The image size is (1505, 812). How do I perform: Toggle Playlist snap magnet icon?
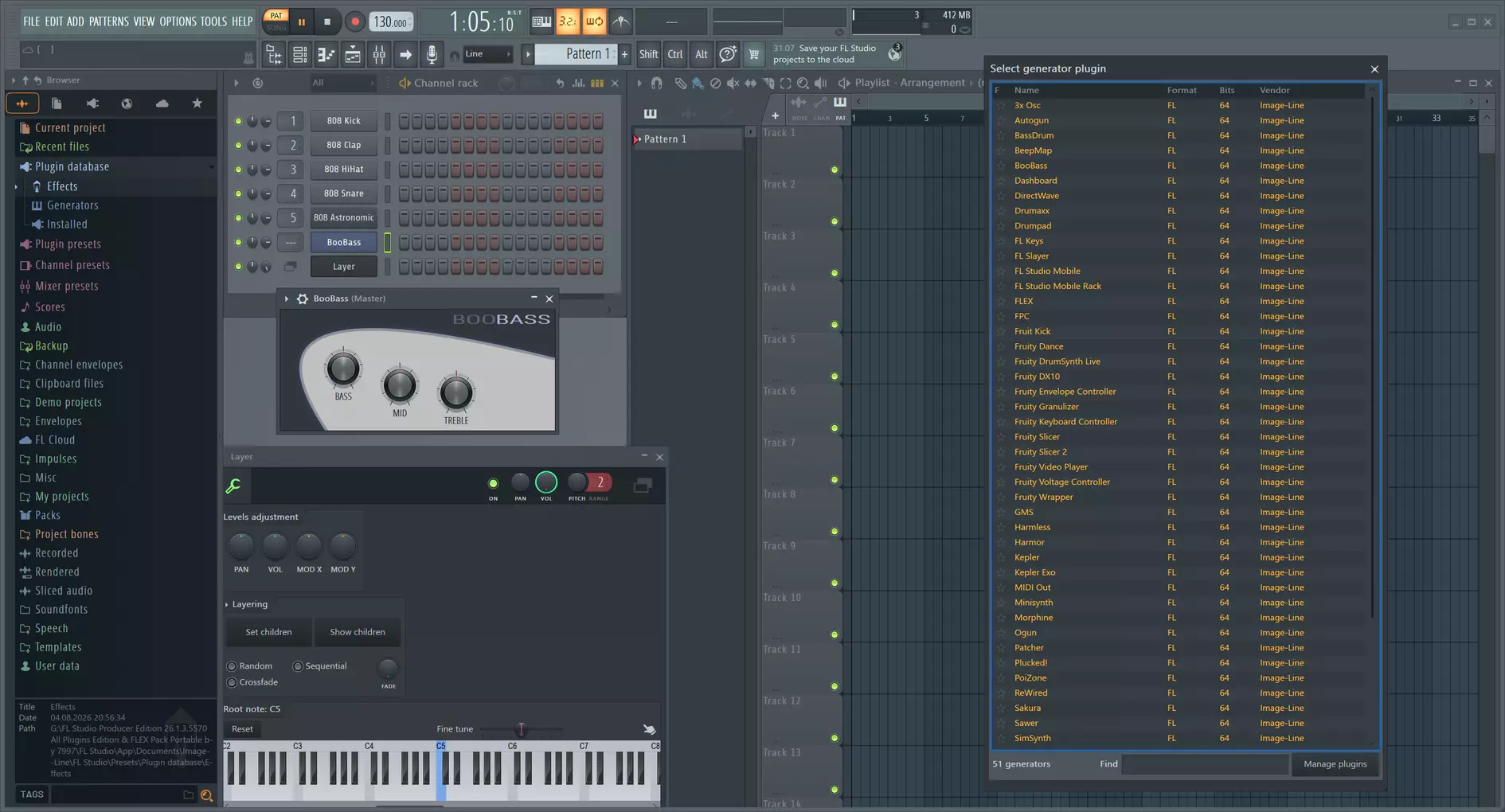pyautogui.click(x=656, y=83)
